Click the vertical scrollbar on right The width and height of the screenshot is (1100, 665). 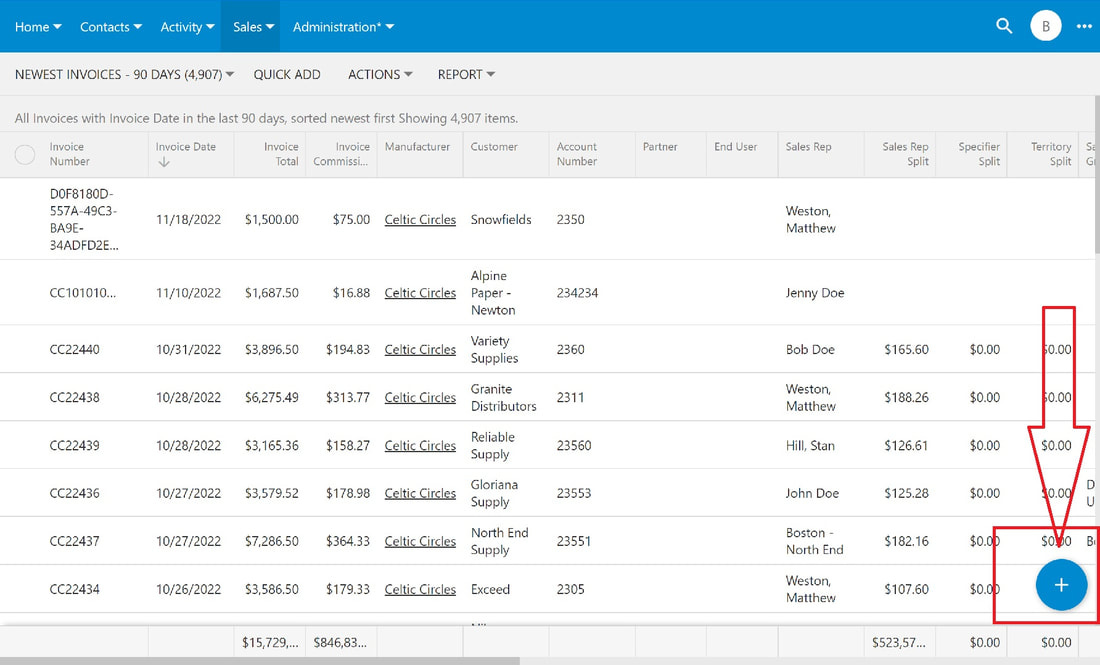coord(1096,175)
